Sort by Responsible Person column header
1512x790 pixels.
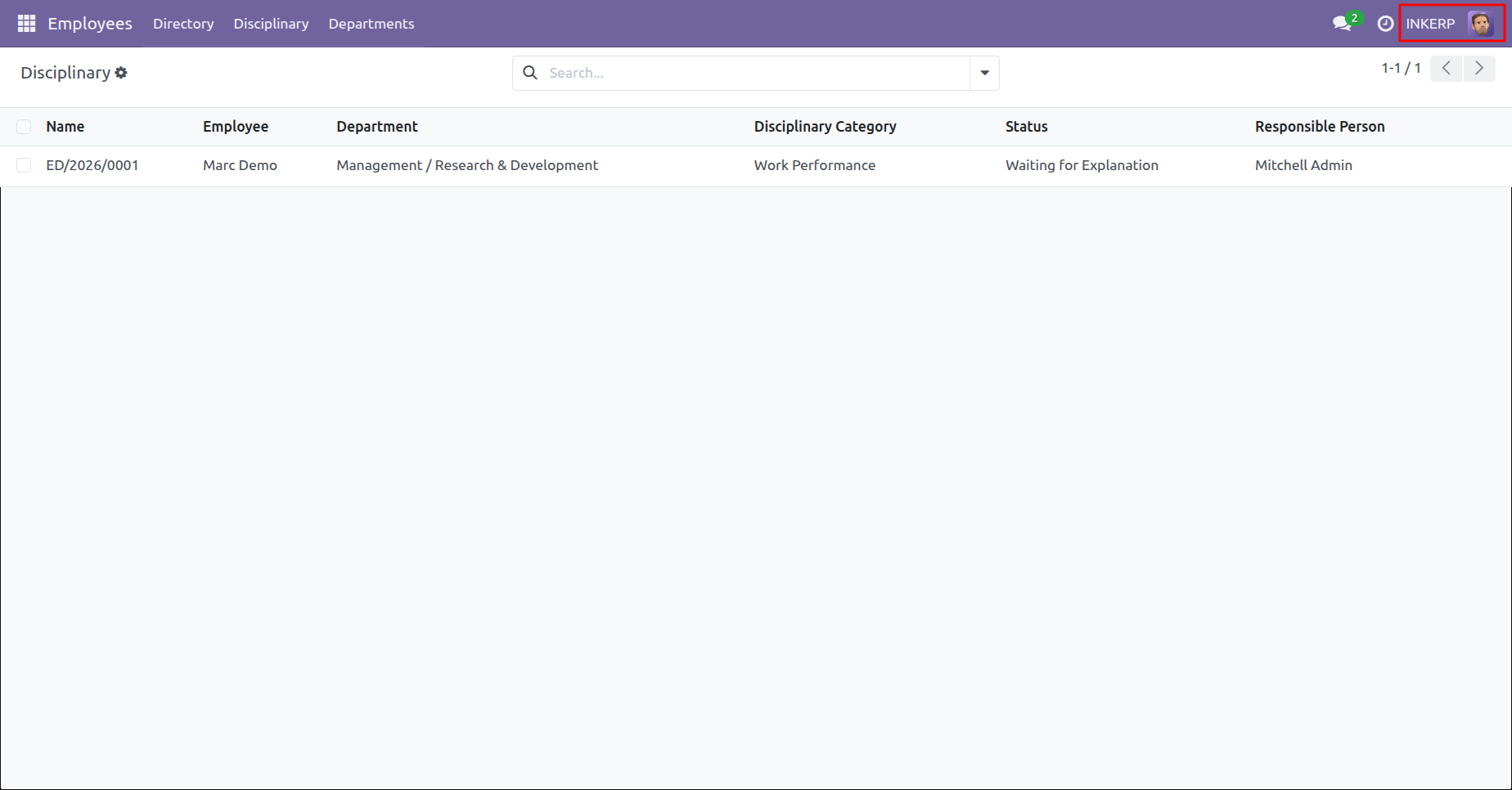point(1320,127)
